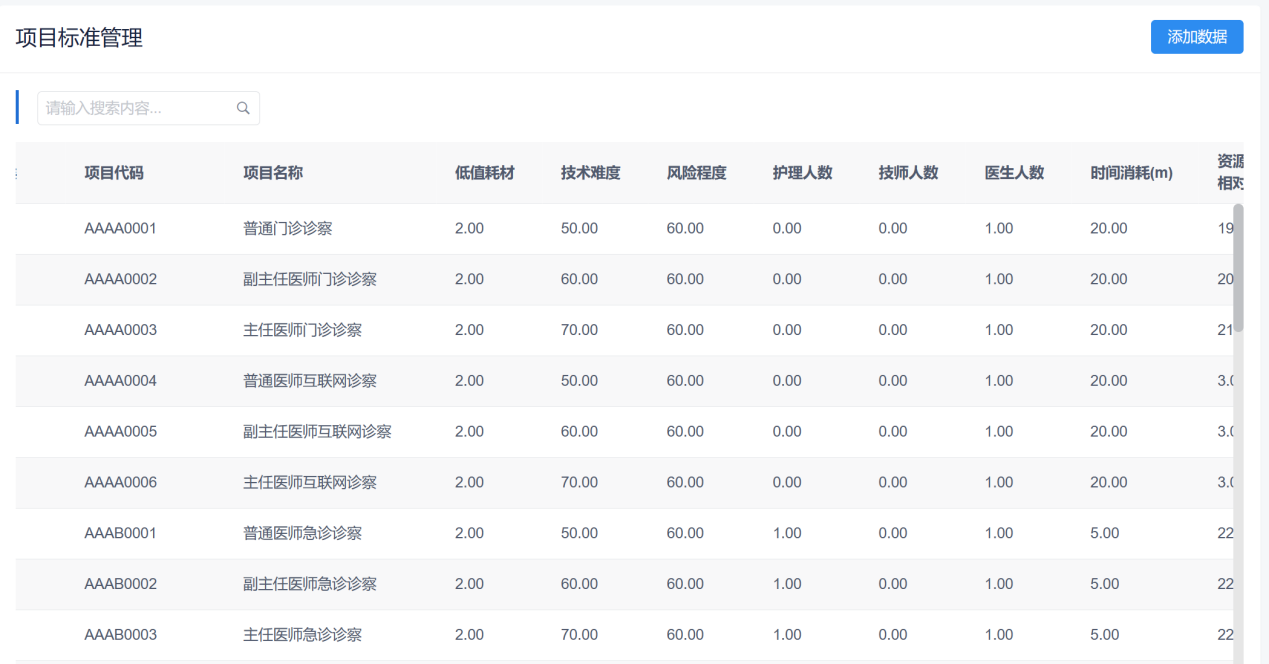Focus the 请输入搜索内容 search field
The width and height of the screenshot is (1269, 664).
coord(135,109)
